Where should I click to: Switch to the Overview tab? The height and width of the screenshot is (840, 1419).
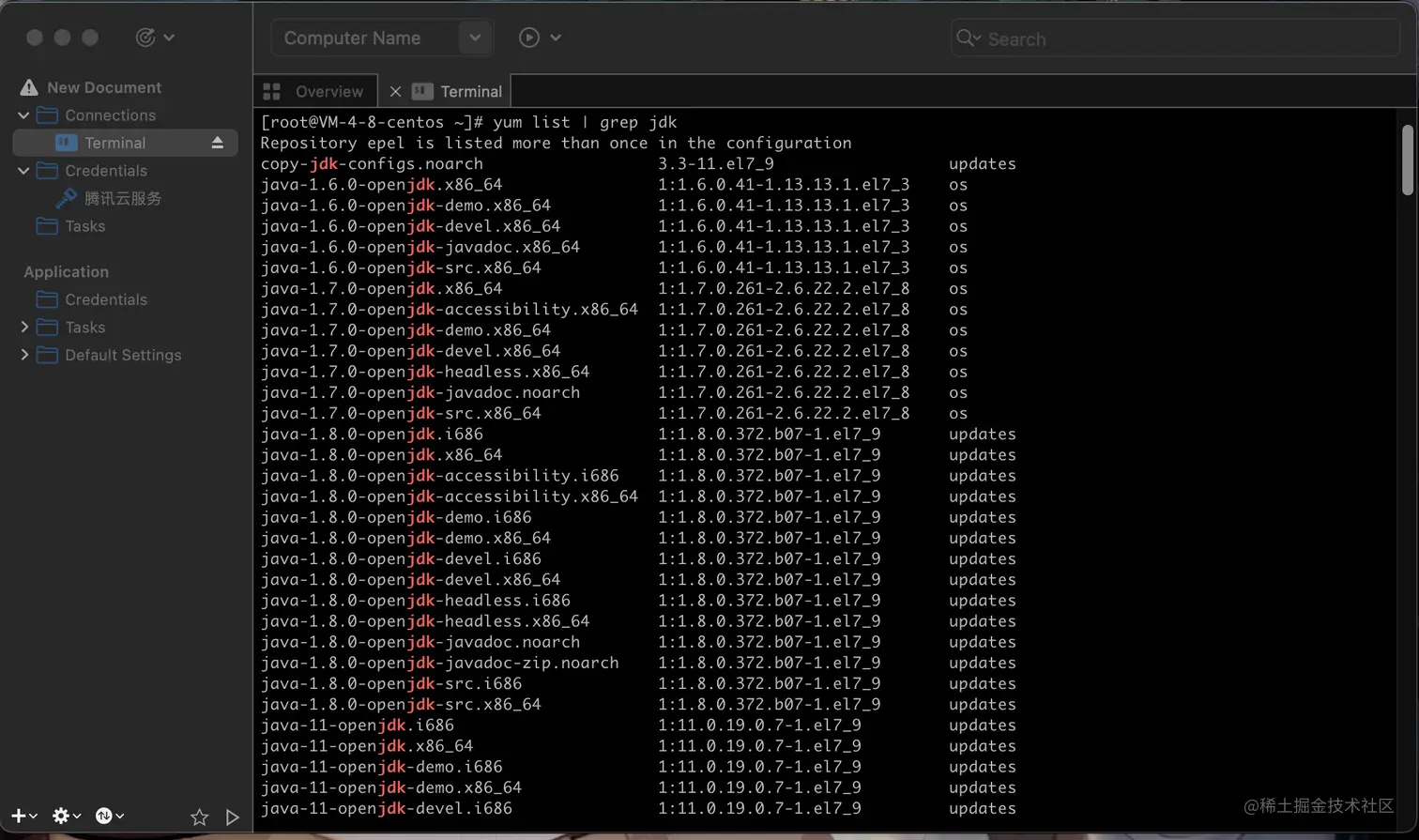coord(315,91)
